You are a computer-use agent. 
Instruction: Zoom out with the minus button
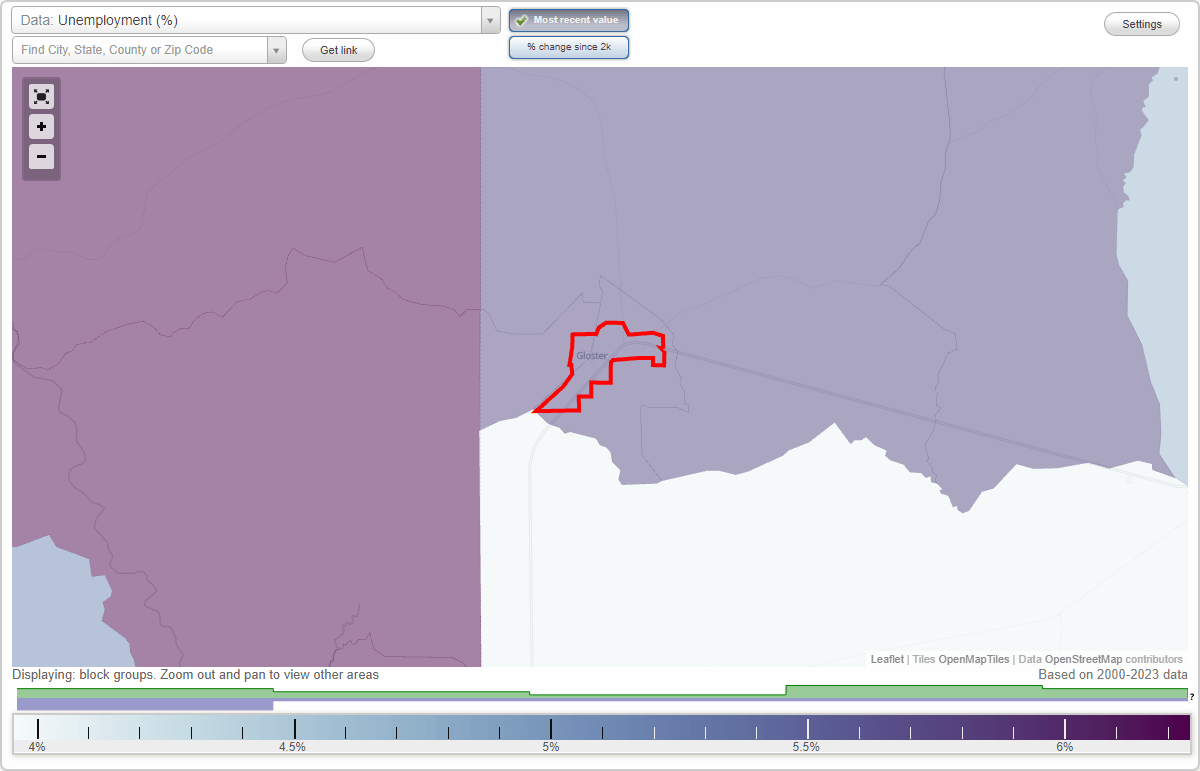coord(41,157)
